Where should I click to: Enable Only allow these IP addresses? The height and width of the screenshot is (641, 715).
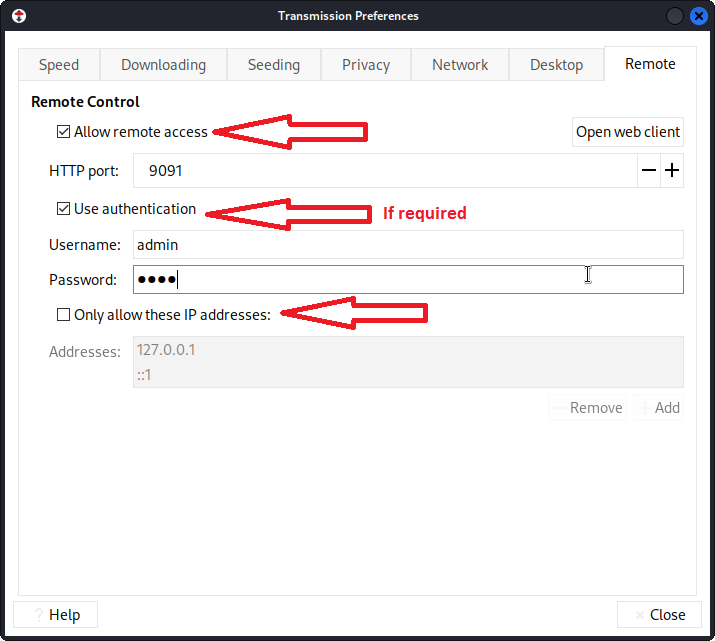click(64, 315)
